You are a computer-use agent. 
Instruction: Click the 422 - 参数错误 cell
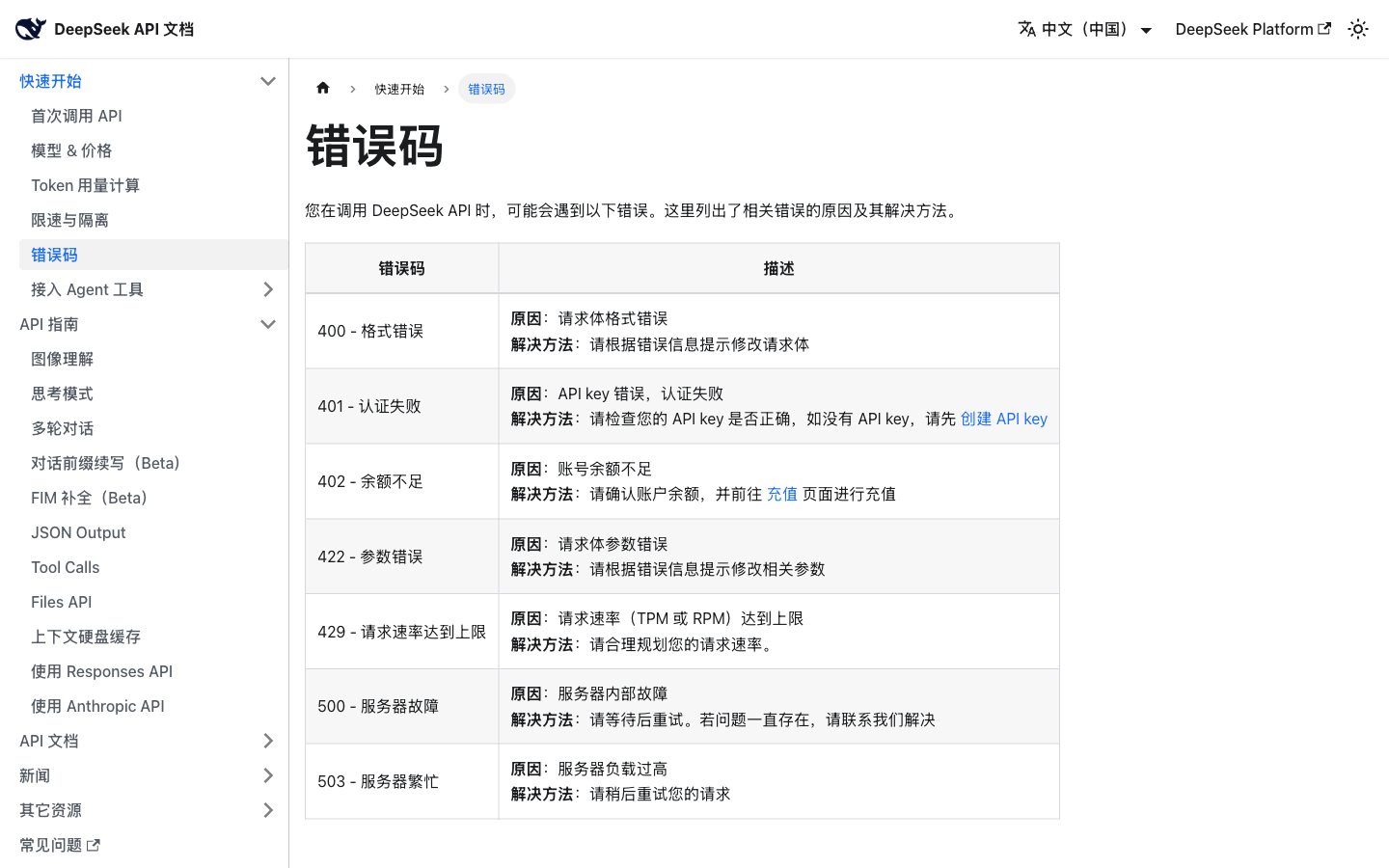[401, 556]
